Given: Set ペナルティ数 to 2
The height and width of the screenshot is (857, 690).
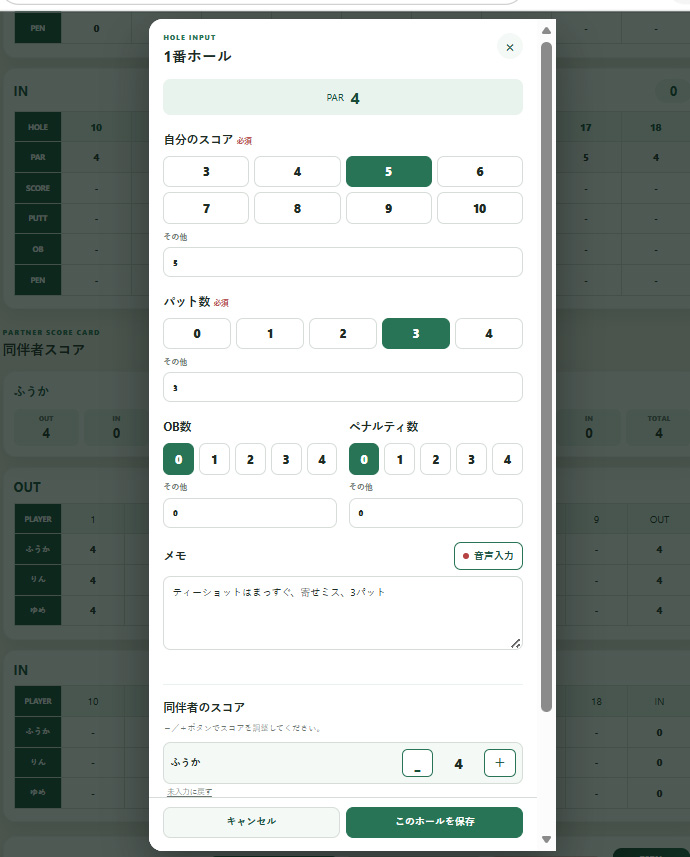Looking at the screenshot, I should pyautogui.click(x=436, y=459).
